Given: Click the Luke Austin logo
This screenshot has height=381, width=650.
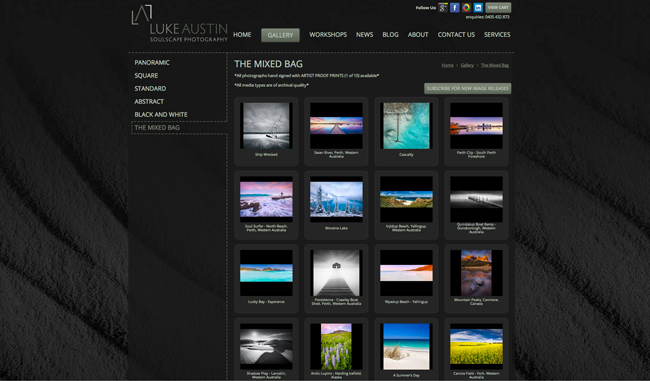Looking at the screenshot, I should (179, 24).
